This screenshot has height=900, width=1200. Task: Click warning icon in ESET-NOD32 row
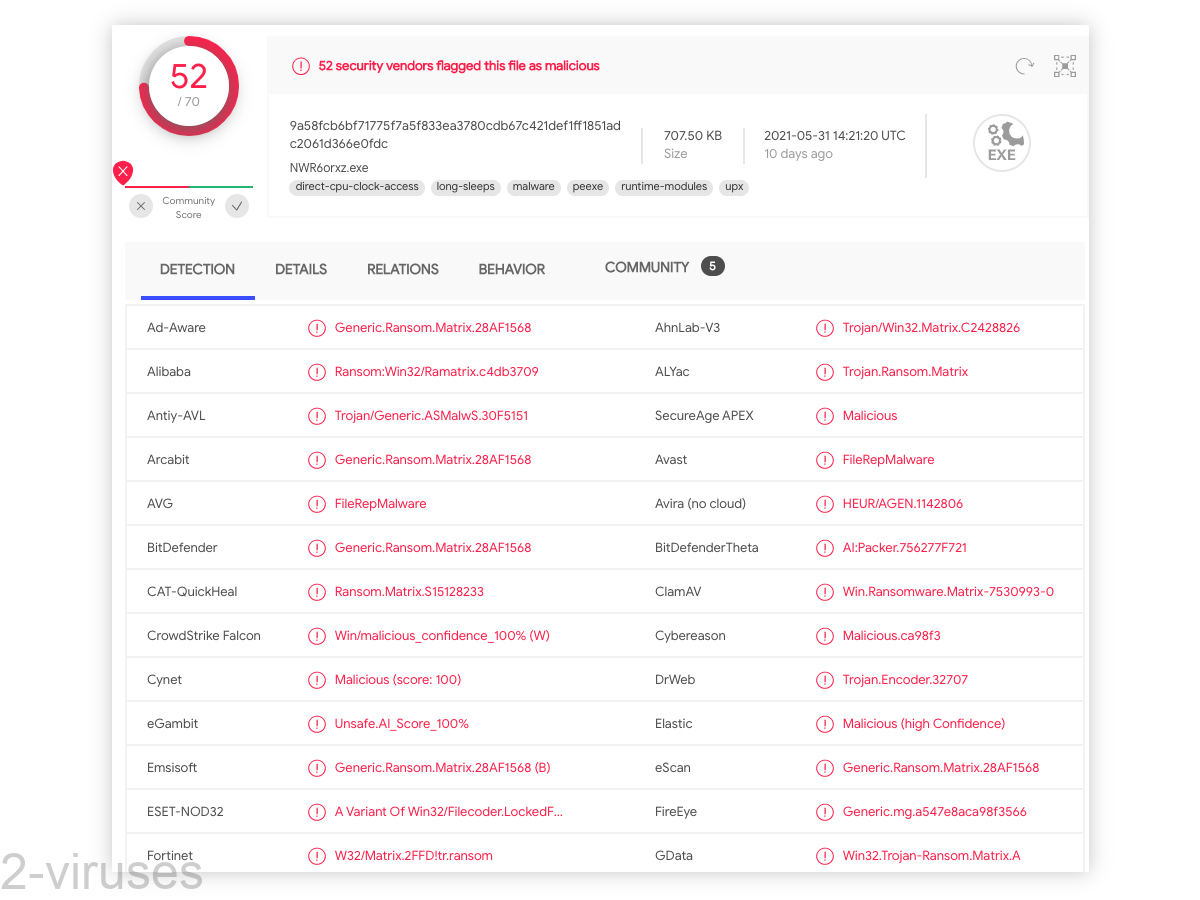pos(317,812)
